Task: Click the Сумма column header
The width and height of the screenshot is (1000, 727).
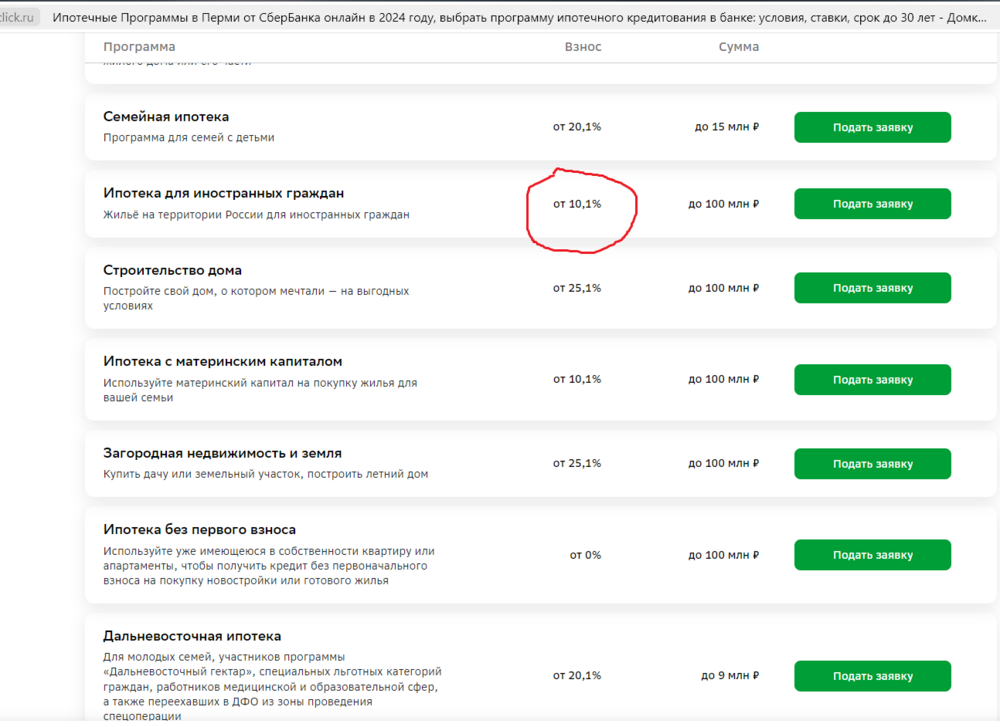Action: (739, 47)
